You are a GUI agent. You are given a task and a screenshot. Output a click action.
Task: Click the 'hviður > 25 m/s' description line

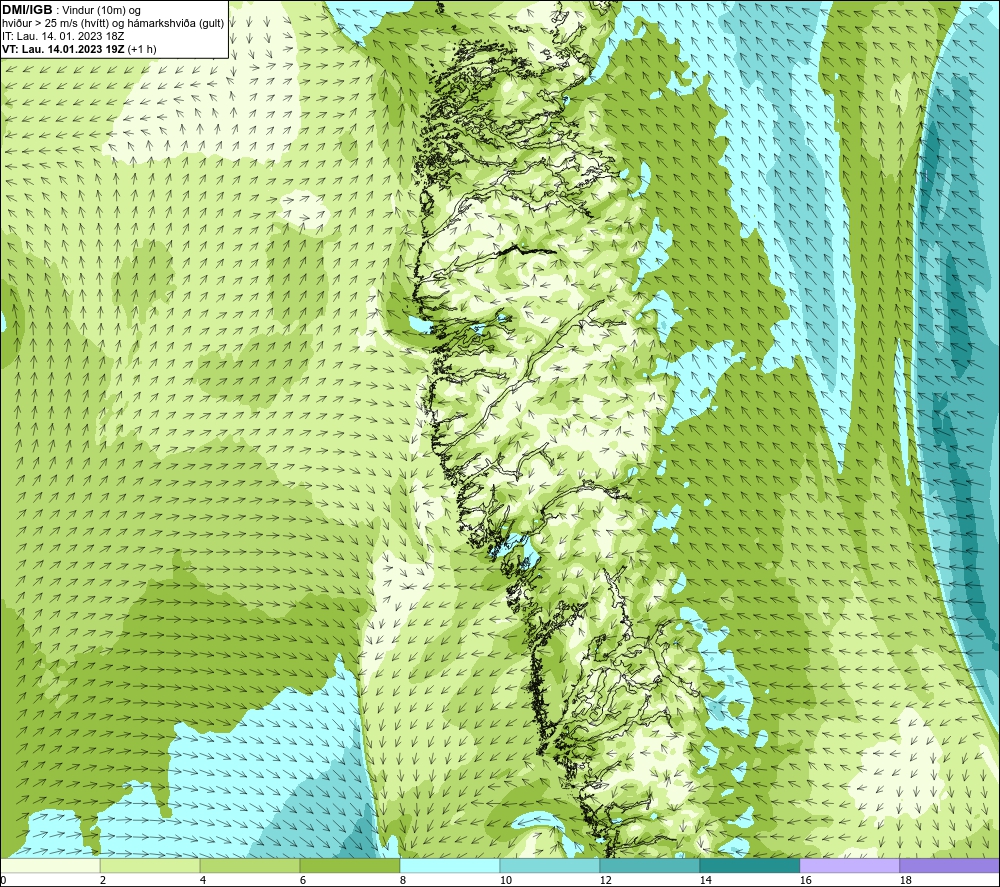[x=113, y=23]
